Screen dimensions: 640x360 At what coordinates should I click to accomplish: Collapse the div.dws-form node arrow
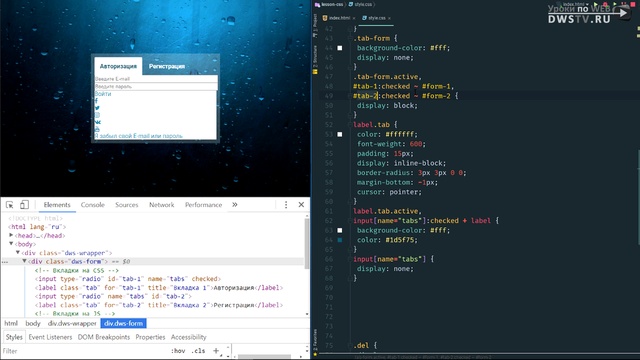point(24,261)
